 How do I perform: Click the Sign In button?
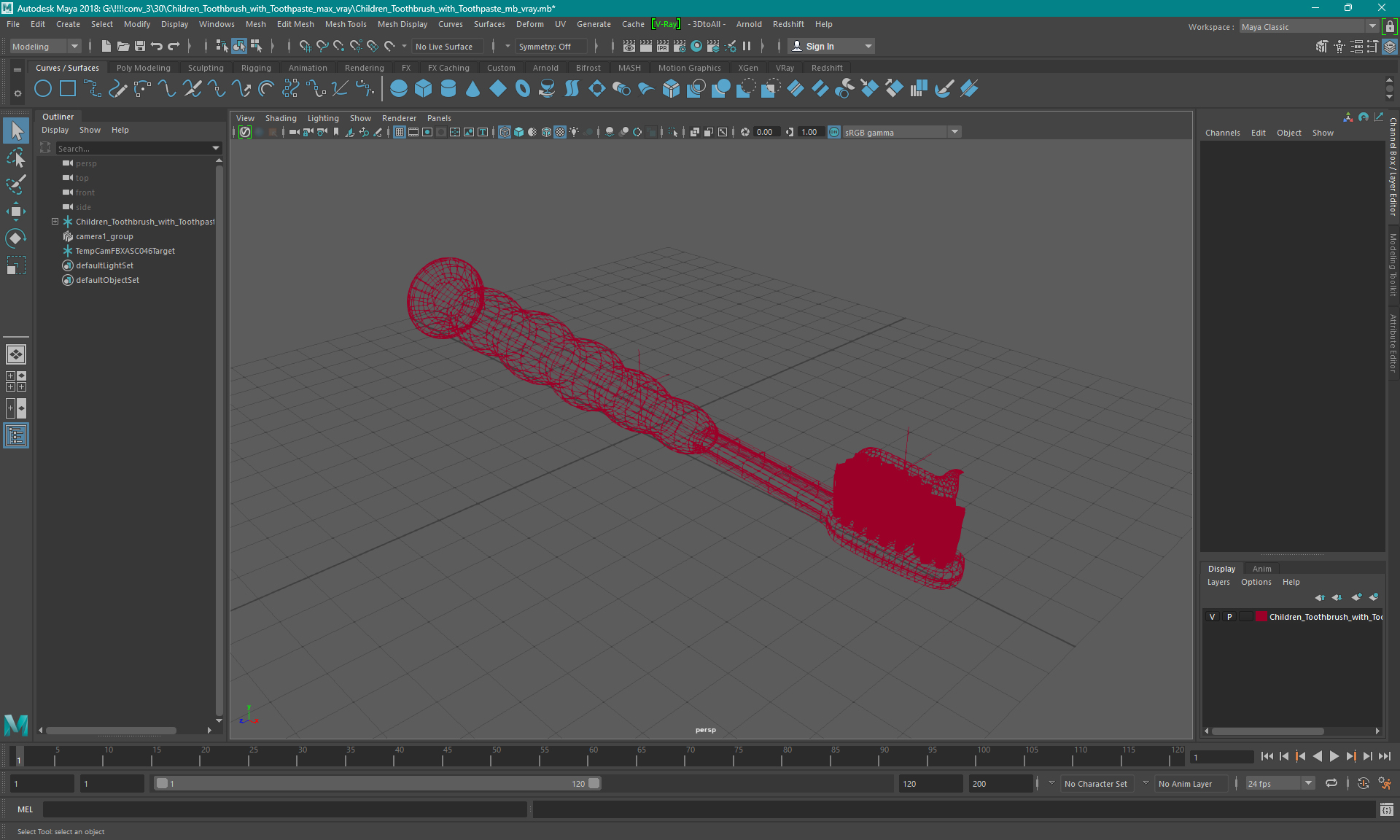click(831, 46)
